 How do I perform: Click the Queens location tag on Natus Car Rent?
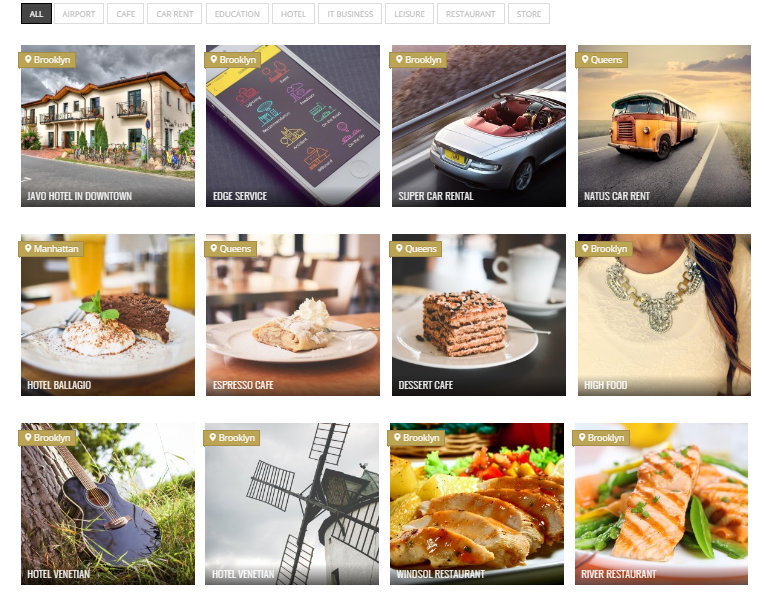pyautogui.click(x=602, y=60)
